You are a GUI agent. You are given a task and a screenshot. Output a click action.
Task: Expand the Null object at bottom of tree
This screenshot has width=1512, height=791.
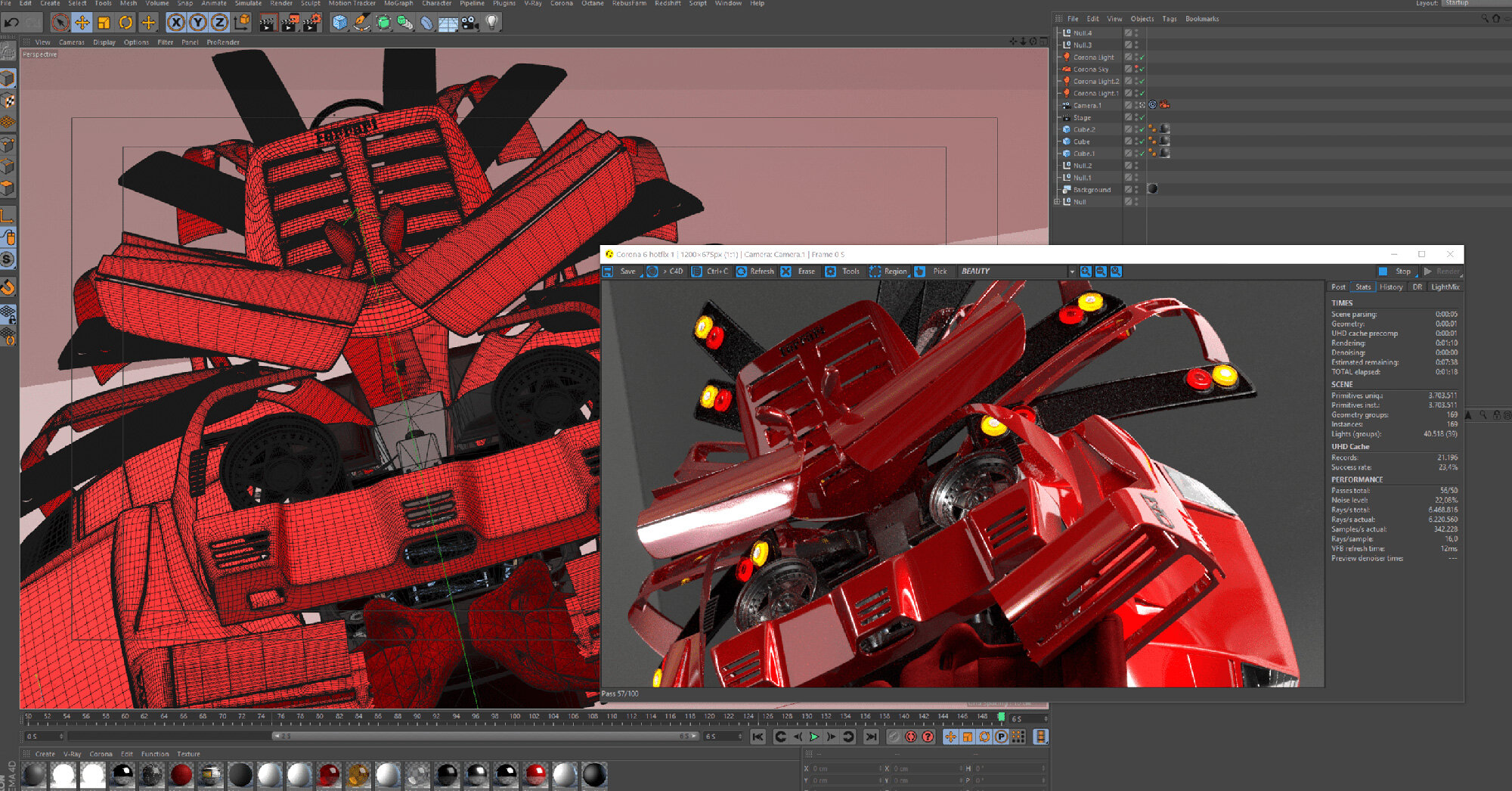[1057, 202]
